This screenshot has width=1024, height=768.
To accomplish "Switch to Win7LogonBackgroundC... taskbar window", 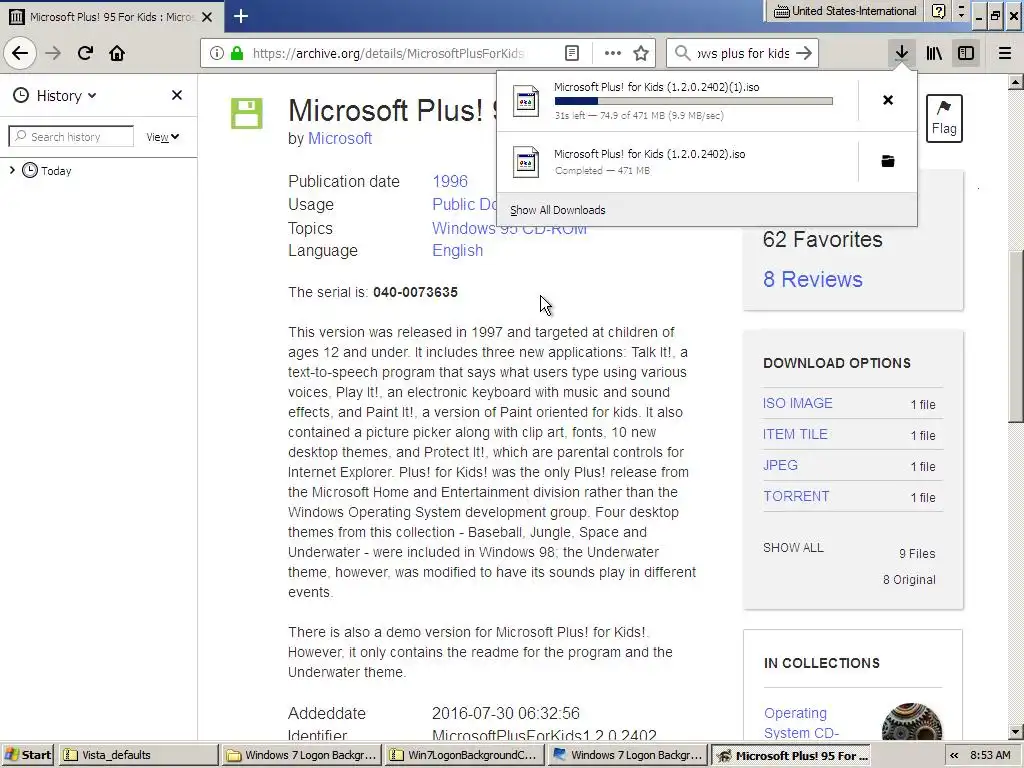I will coord(464,755).
